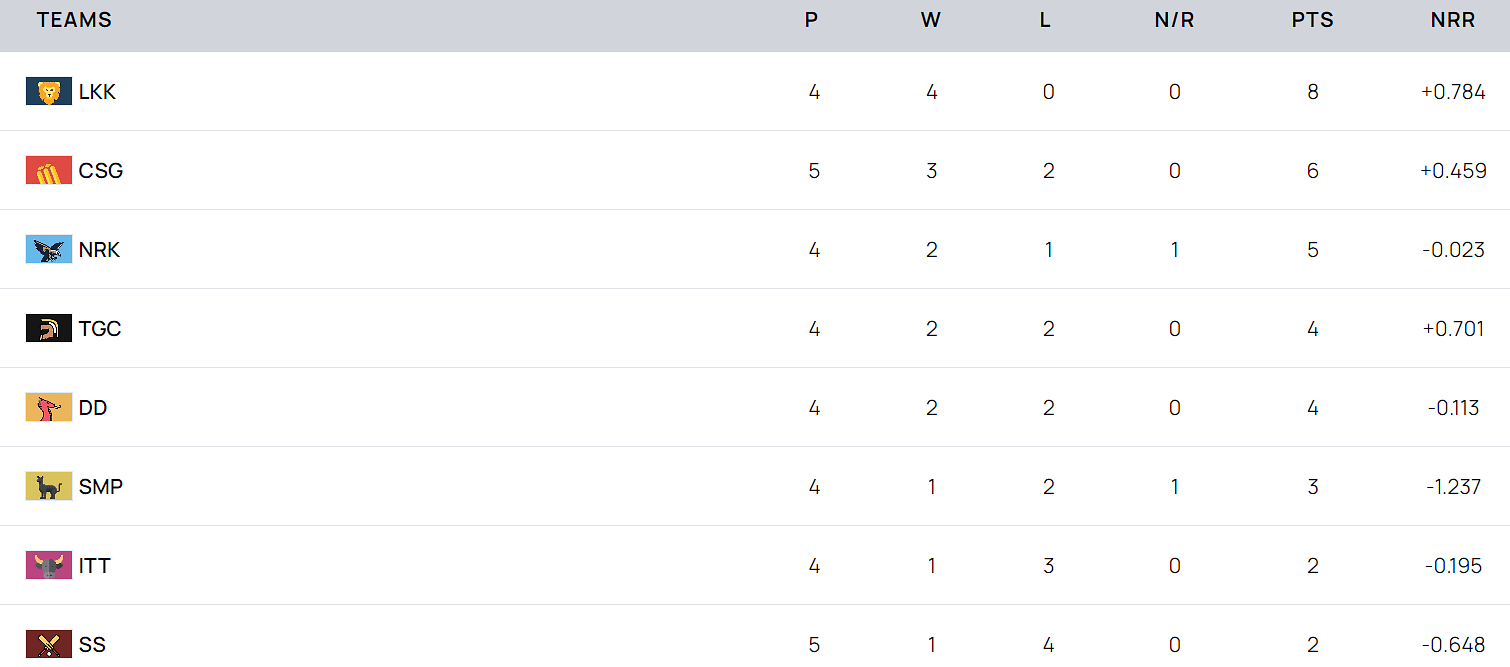Click the CSG red team logo
Screen dimensions: 1510x667
coord(48,171)
